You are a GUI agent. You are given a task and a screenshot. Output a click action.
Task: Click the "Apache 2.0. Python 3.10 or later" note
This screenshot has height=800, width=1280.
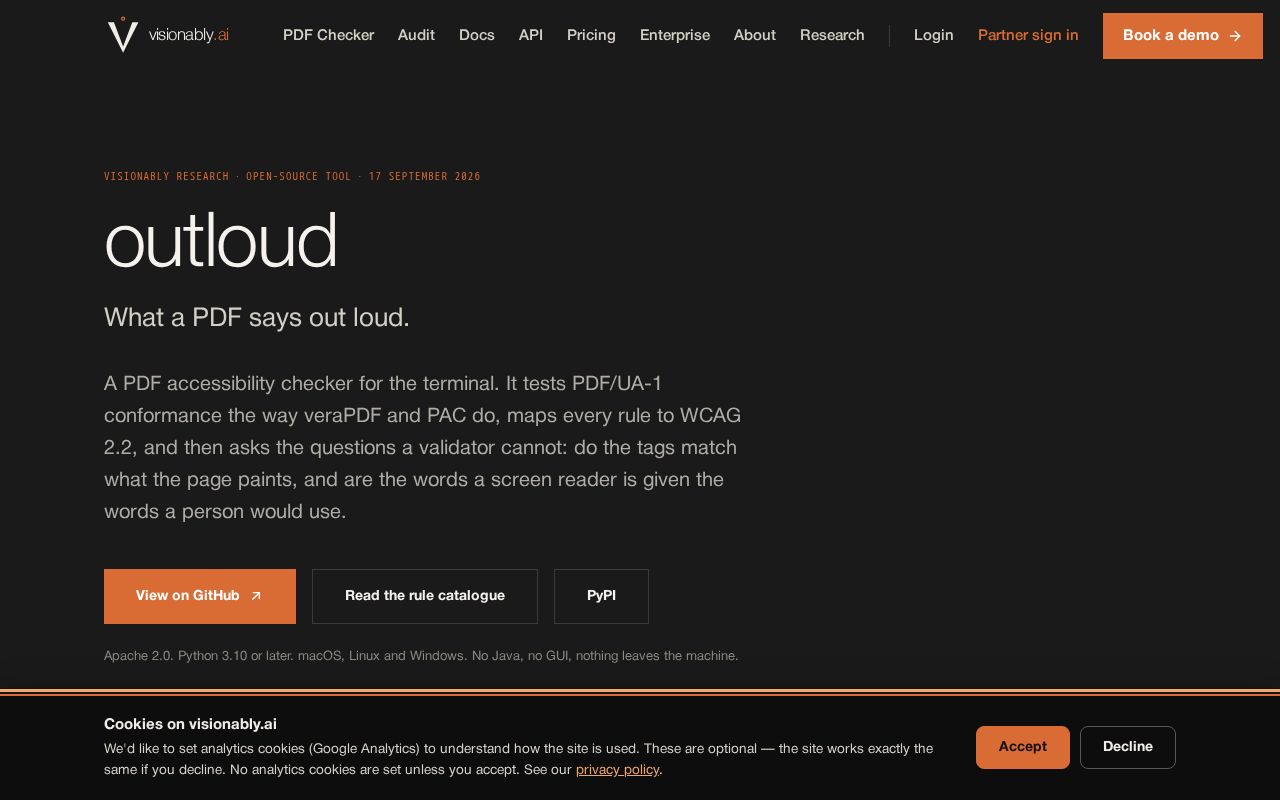pyautogui.click(x=421, y=656)
